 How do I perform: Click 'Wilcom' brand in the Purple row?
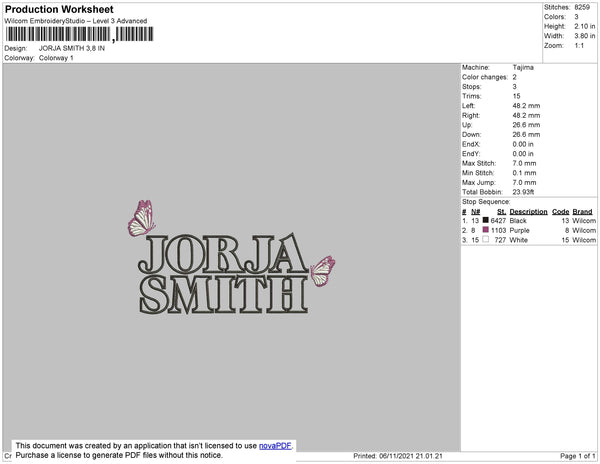tap(584, 230)
